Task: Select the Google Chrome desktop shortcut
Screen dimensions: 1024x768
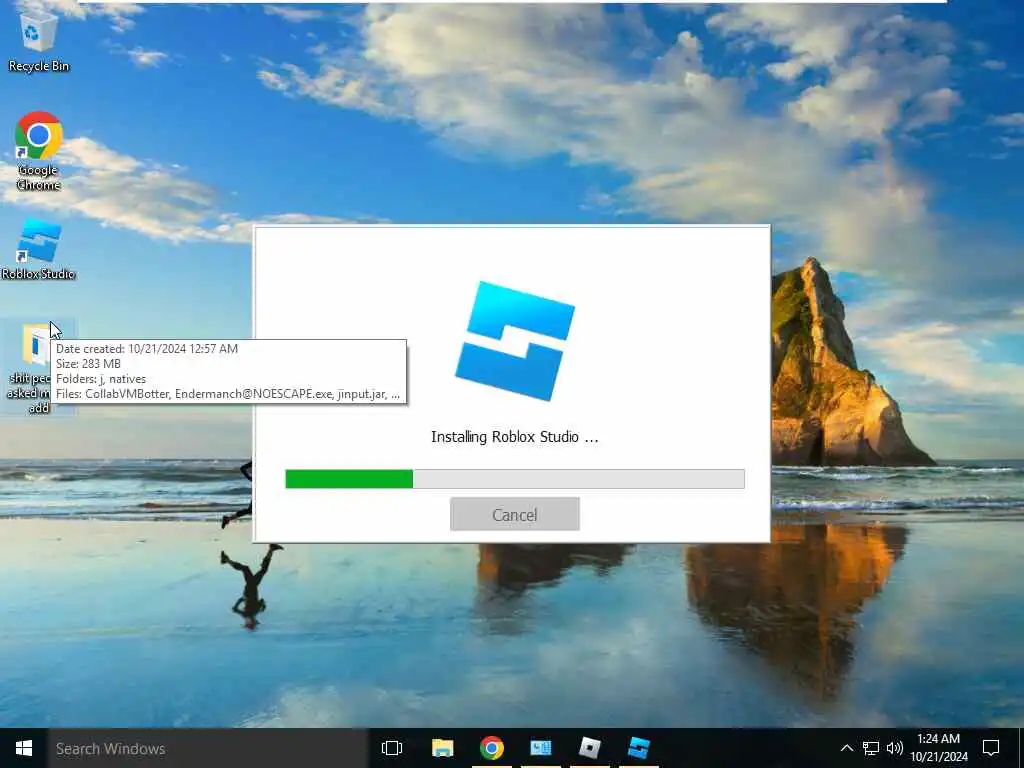Action: [39, 151]
